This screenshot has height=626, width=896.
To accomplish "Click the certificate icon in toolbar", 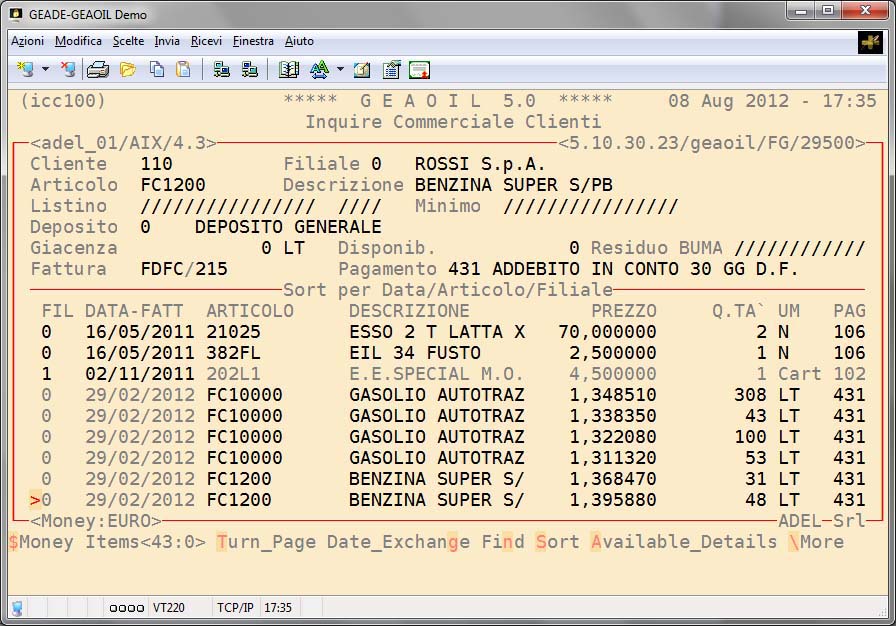I will tap(419, 70).
